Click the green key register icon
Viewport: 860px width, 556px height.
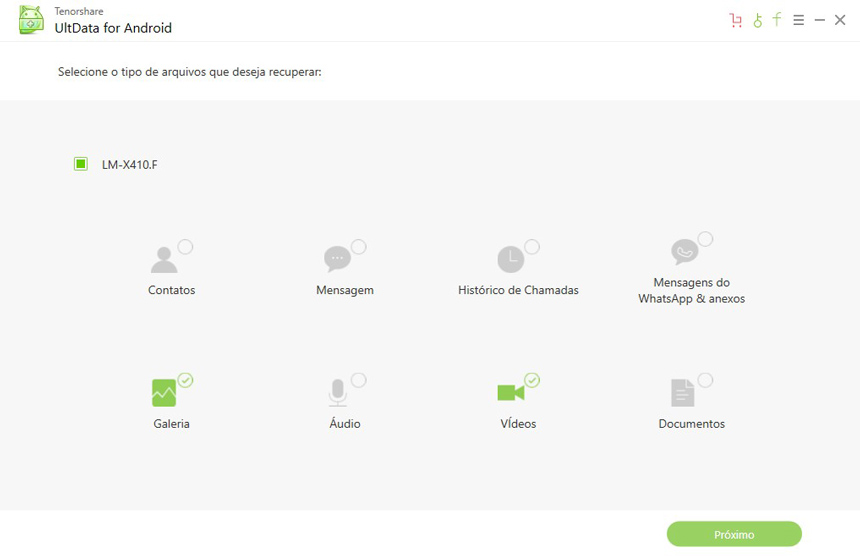pos(757,20)
